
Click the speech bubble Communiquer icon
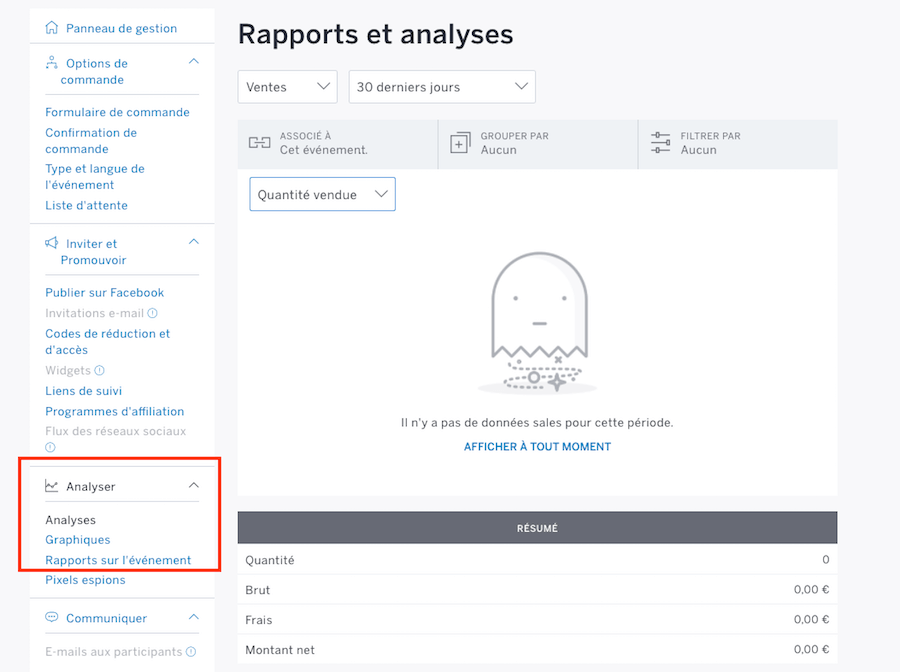tap(52, 618)
